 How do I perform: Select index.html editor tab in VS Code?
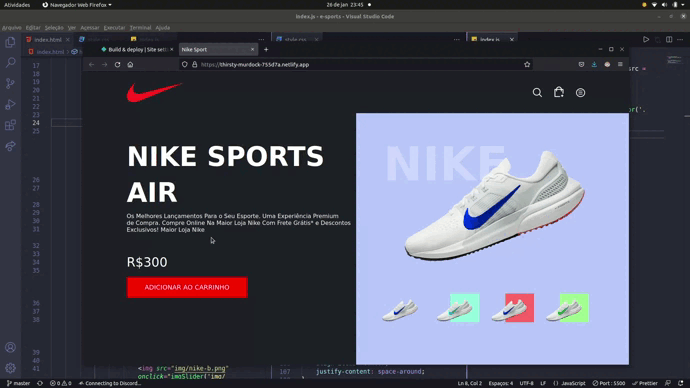pos(48,39)
